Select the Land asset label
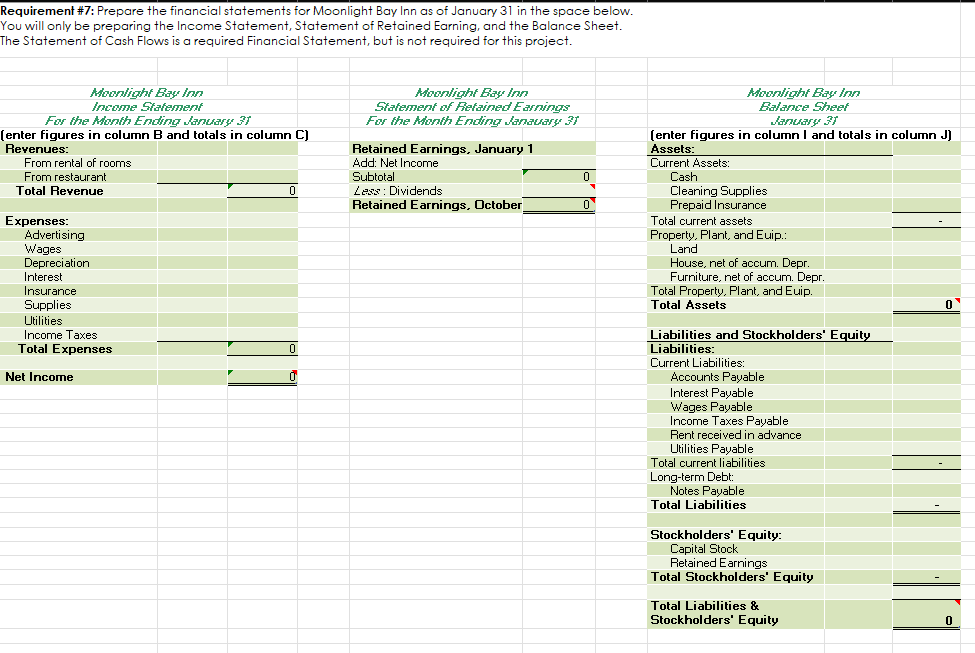Viewport: 975px width, 653px height. (x=683, y=249)
